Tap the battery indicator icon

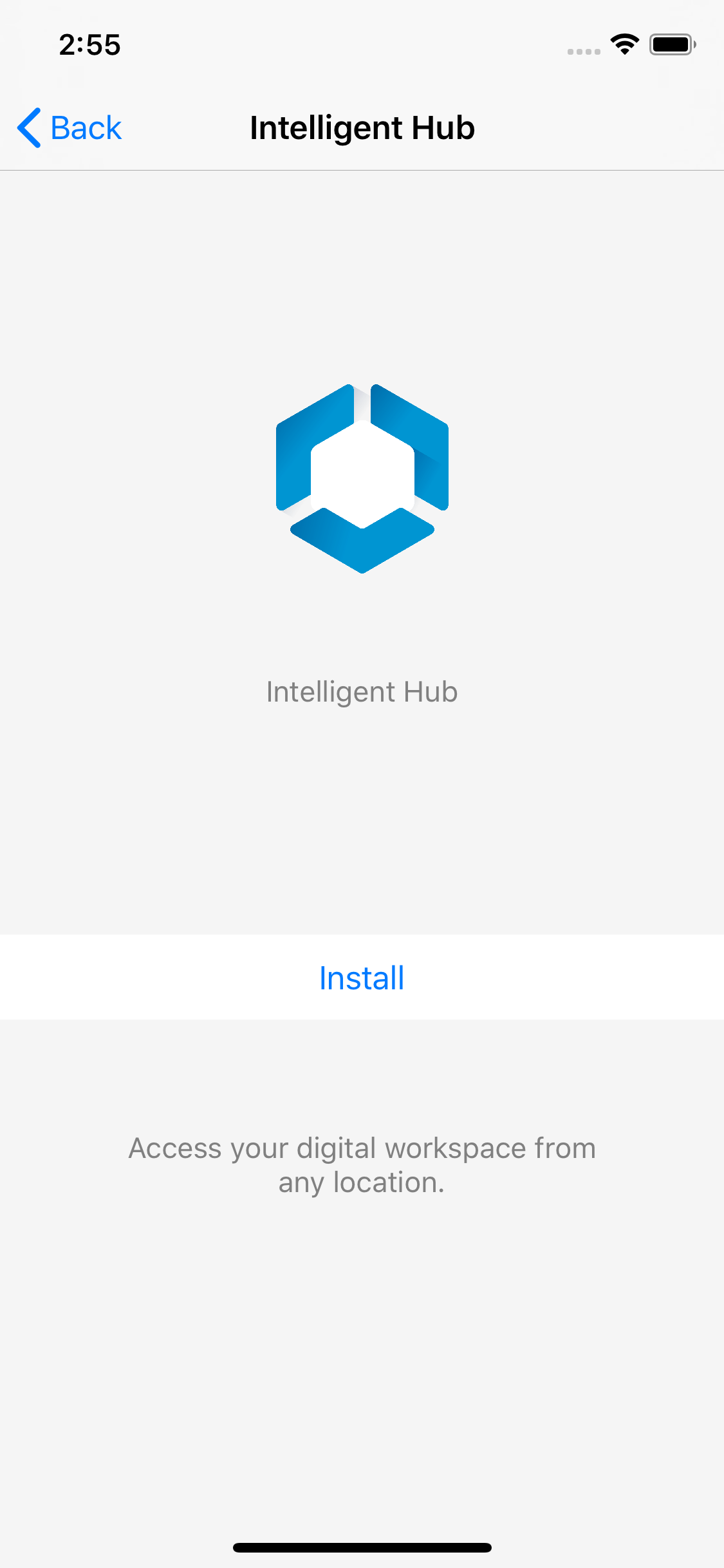pyautogui.click(x=673, y=44)
